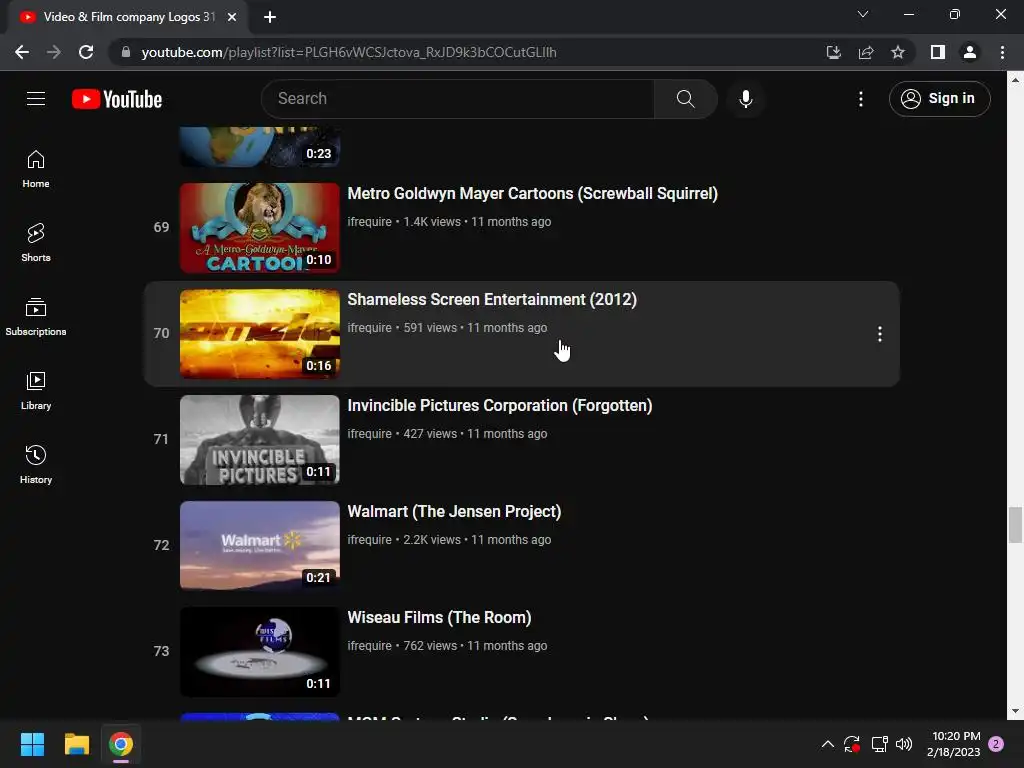Click the scrollbar down arrow
Screen dimensions: 1024x768
(1015, 711)
